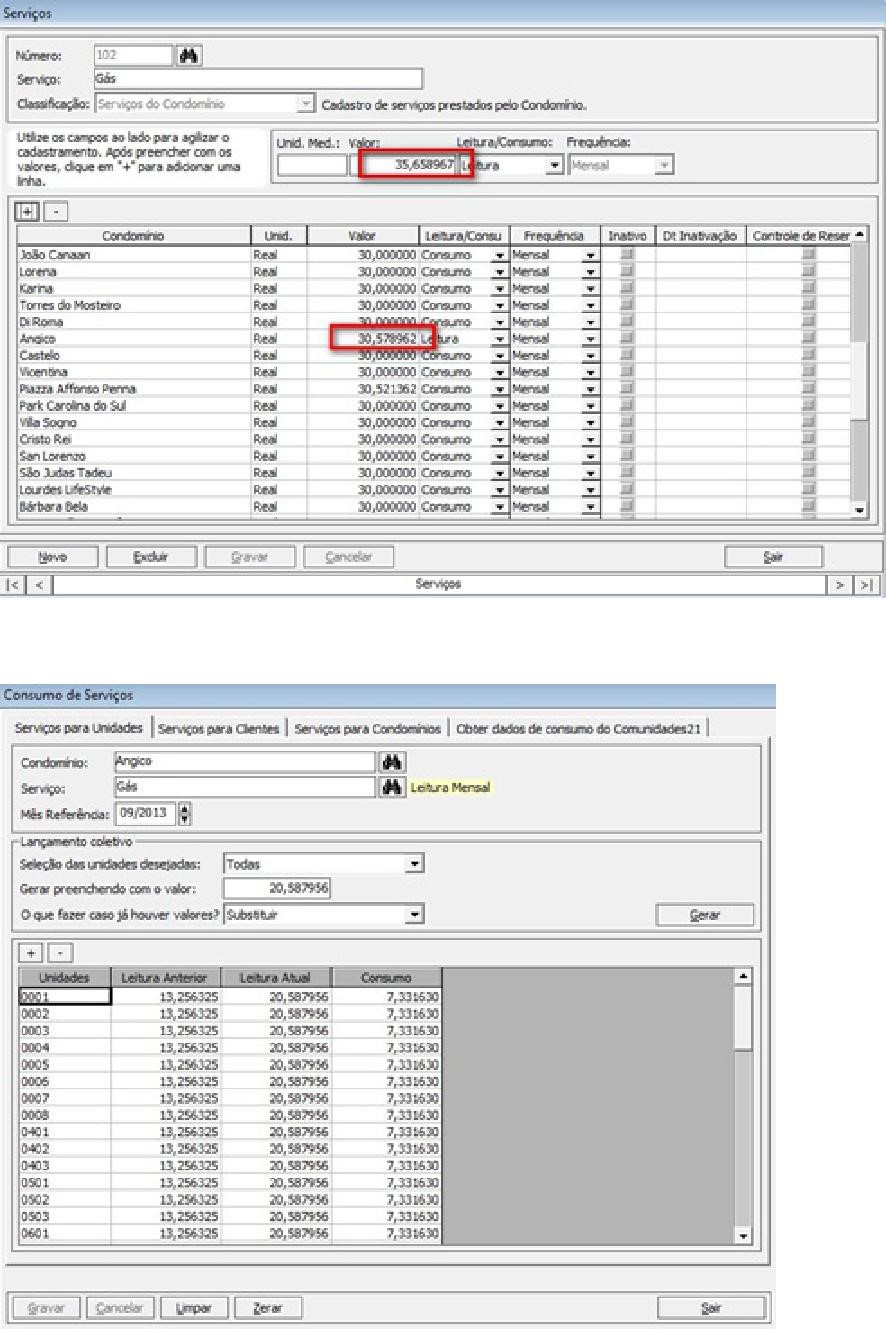Image resolution: width=886 pixels, height=1329 pixels.
Task: Select the Torres do Mosteiro row
Action: pyautogui.click(x=434, y=305)
